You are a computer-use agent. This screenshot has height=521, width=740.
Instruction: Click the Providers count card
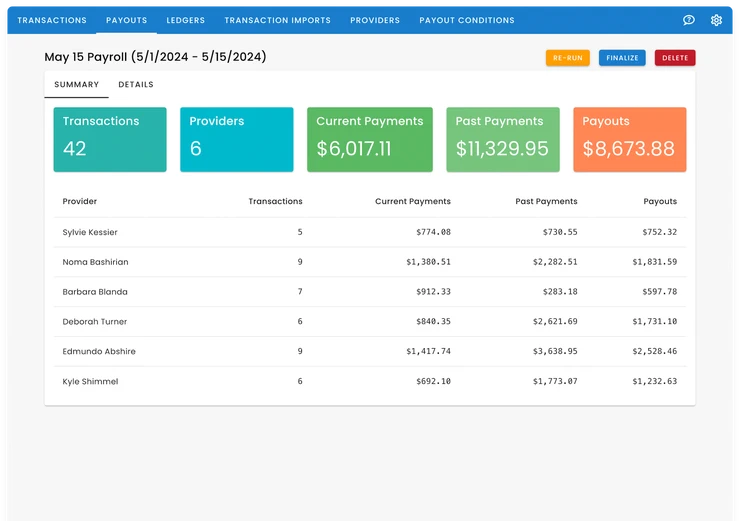click(237, 140)
